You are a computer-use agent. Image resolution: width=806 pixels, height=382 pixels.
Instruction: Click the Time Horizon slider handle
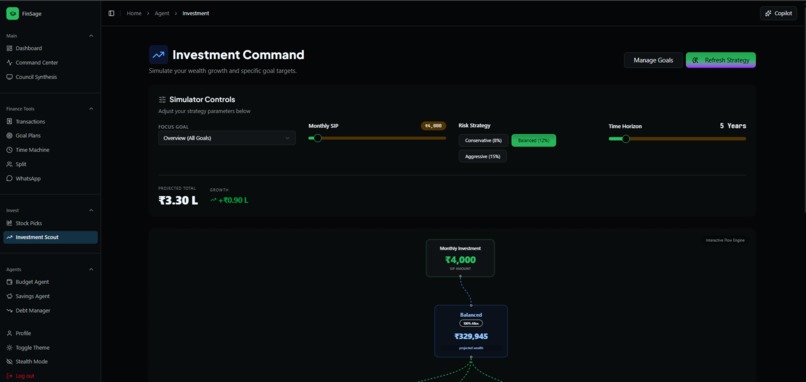point(626,139)
